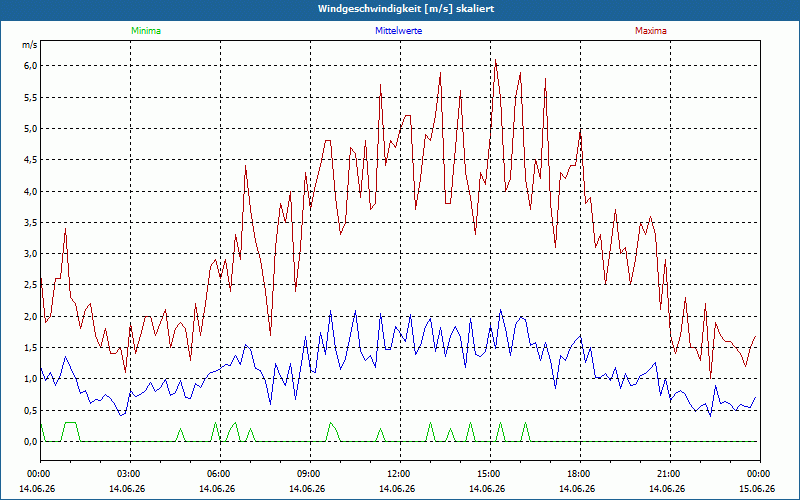Click the 12:00 time axis label

pyautogui.click(x=400, y=474)
